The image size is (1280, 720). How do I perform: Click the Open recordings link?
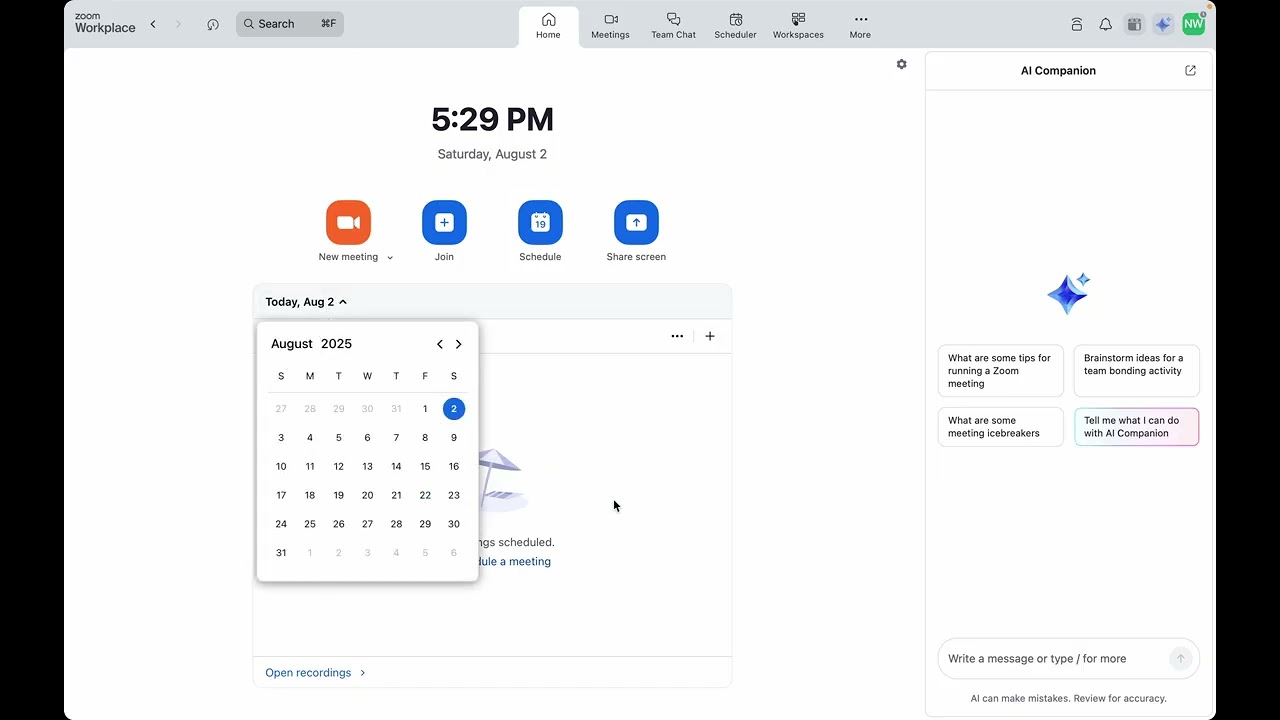[315, 673]
